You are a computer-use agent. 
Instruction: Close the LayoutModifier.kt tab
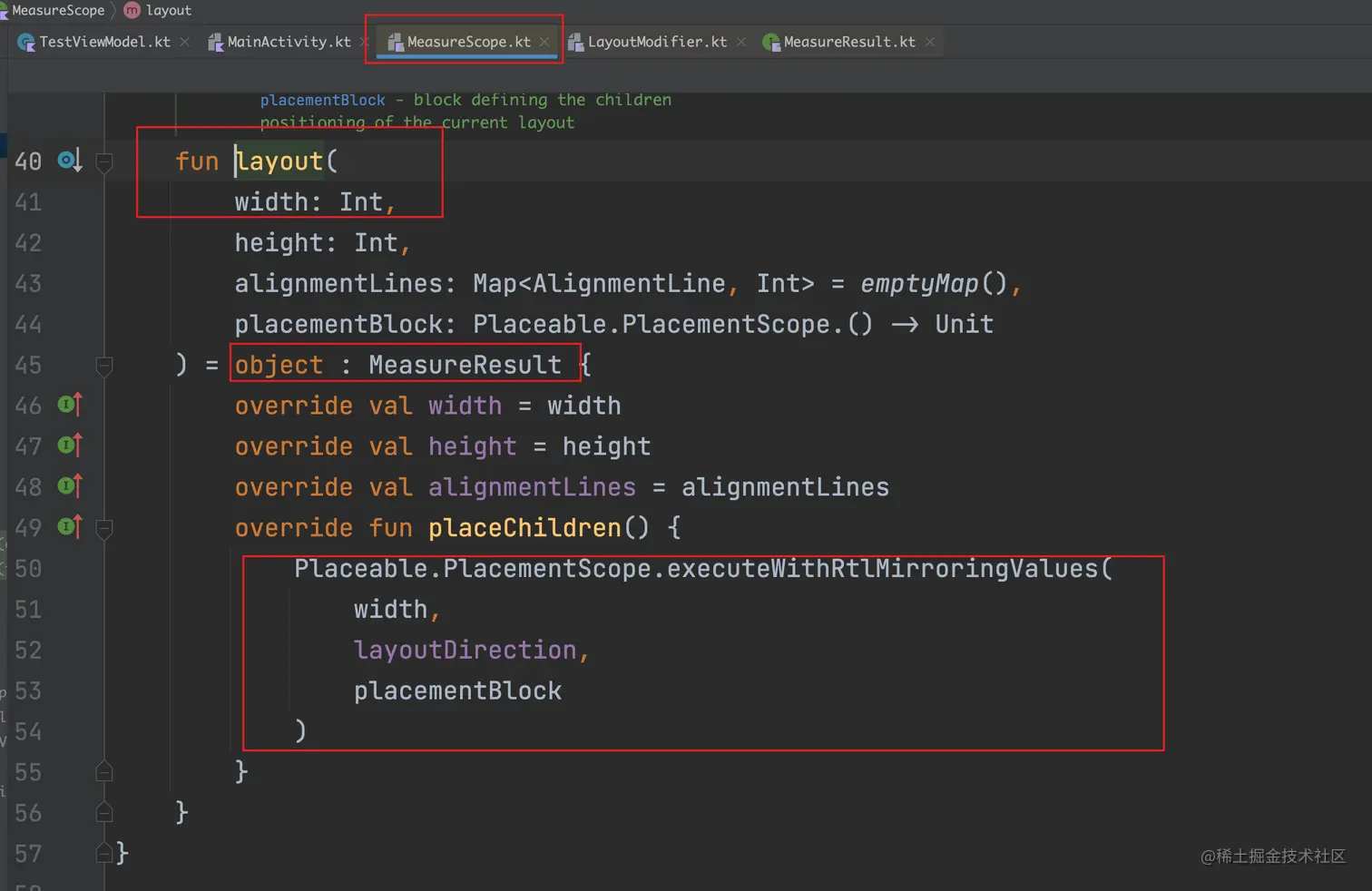(741, 42)
